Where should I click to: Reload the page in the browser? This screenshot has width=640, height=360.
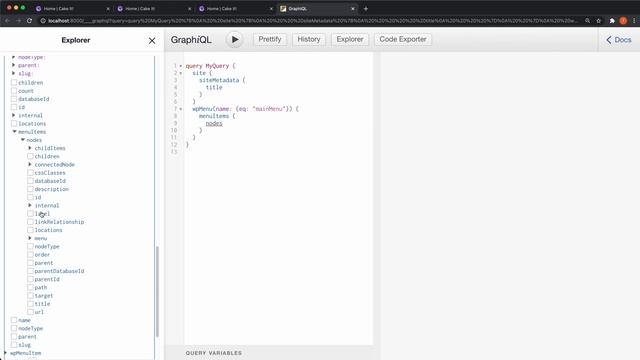point(29,20)
